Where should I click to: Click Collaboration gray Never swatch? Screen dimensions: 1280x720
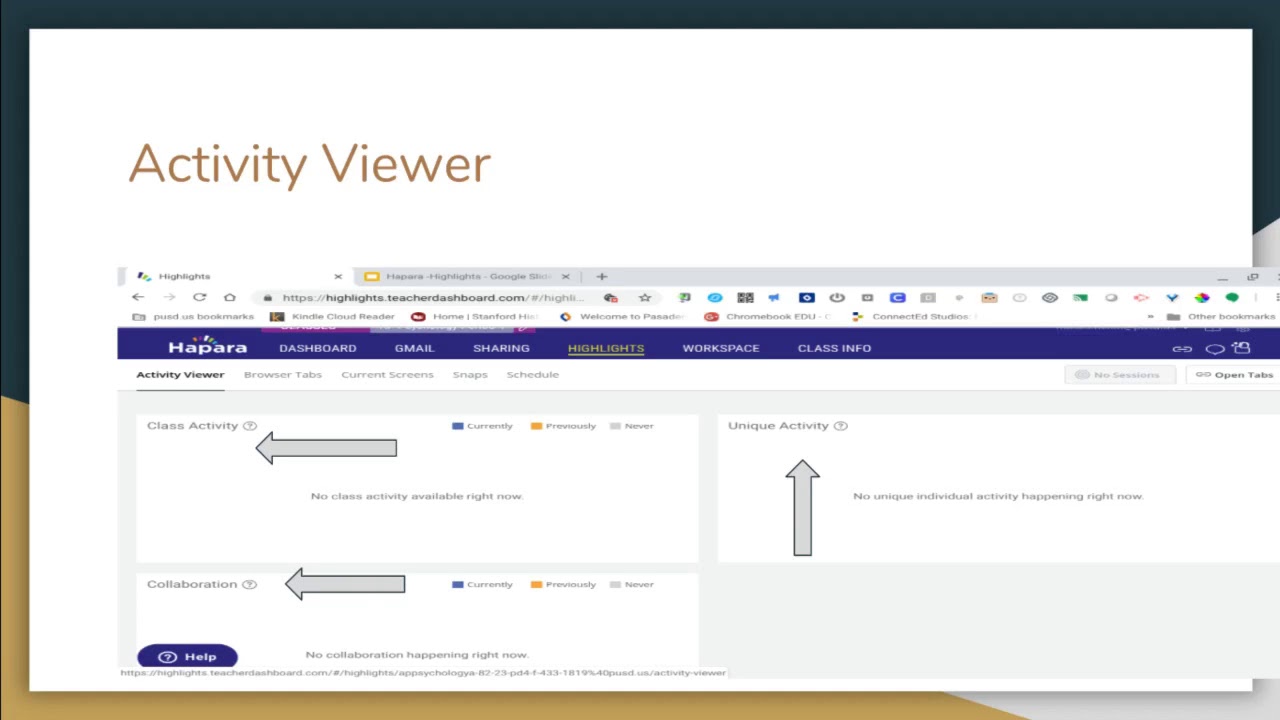[616, 584]
